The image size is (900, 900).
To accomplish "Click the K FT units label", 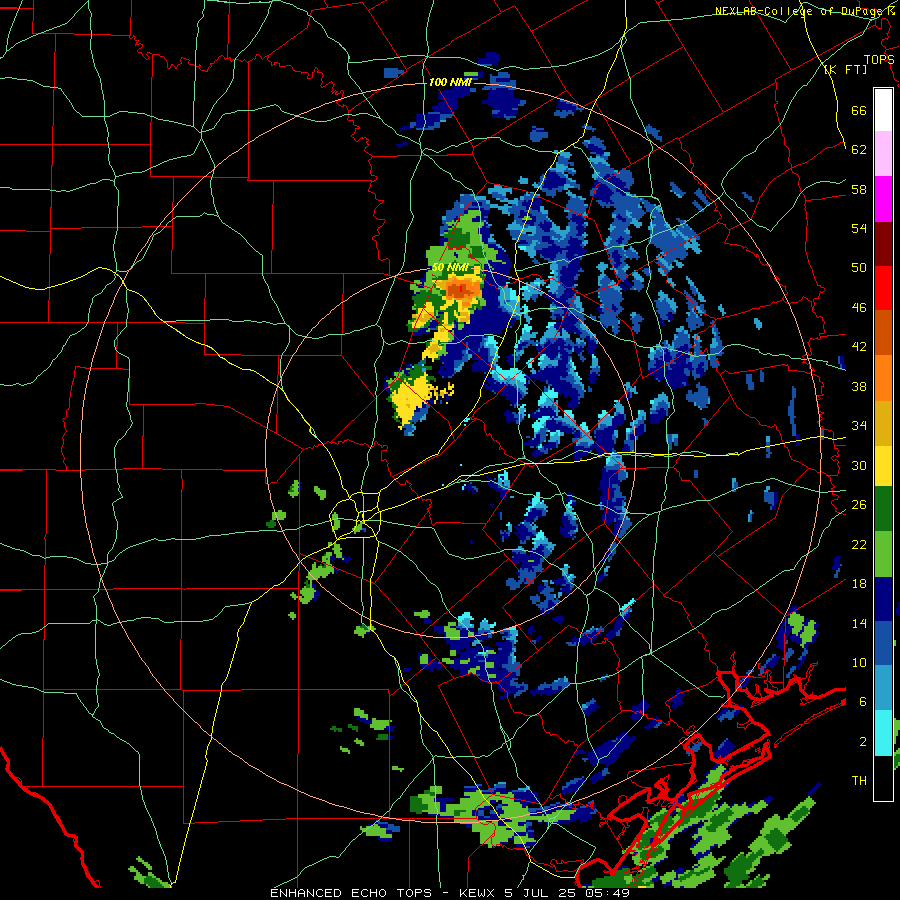I will [x=845, y=70].
